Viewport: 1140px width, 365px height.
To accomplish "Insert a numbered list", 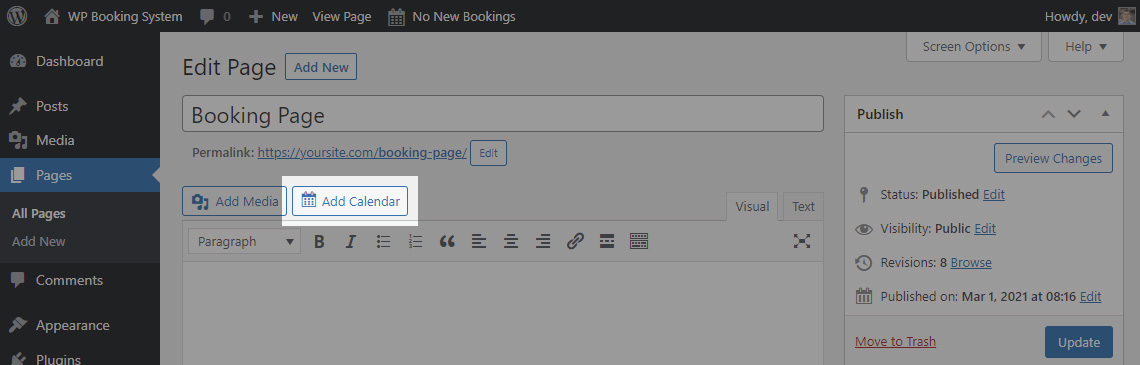I will pos(415,241).
